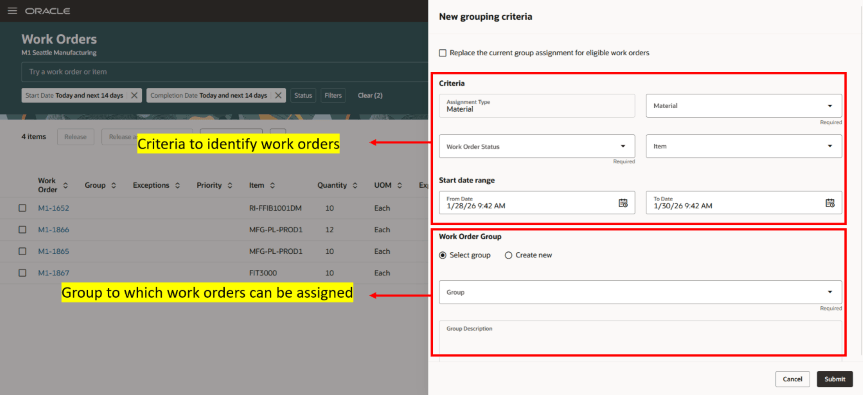
Task: Click item cell RI-FFIB1001DM
Action: coord(275,208)
